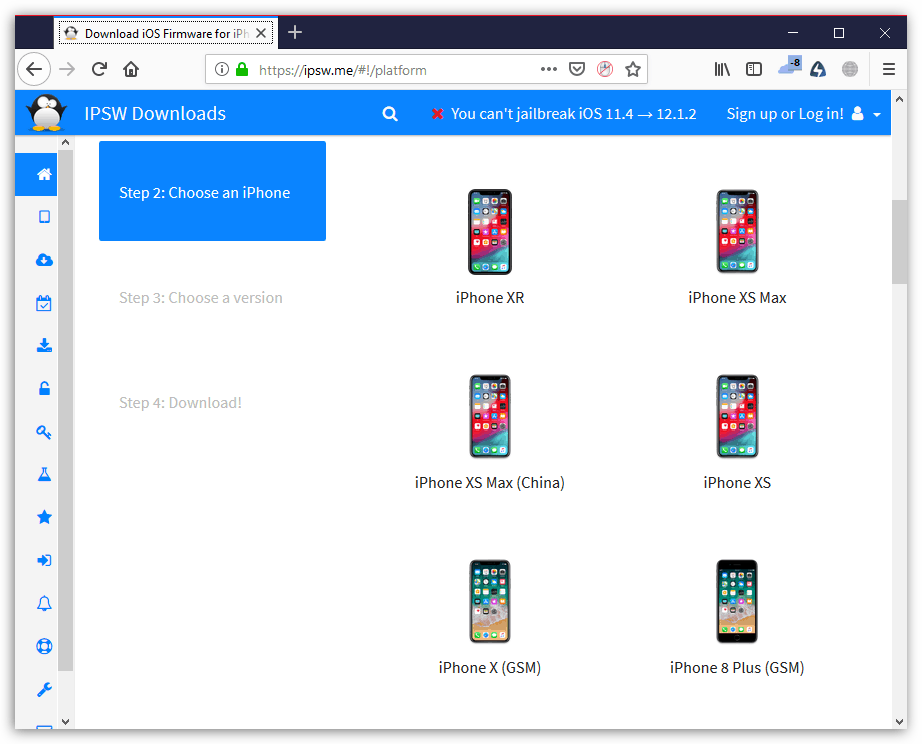The width and height of the screenshot is (922, 744).
Task: Click the key icon in sidebar
Action: tap(44, 432)
